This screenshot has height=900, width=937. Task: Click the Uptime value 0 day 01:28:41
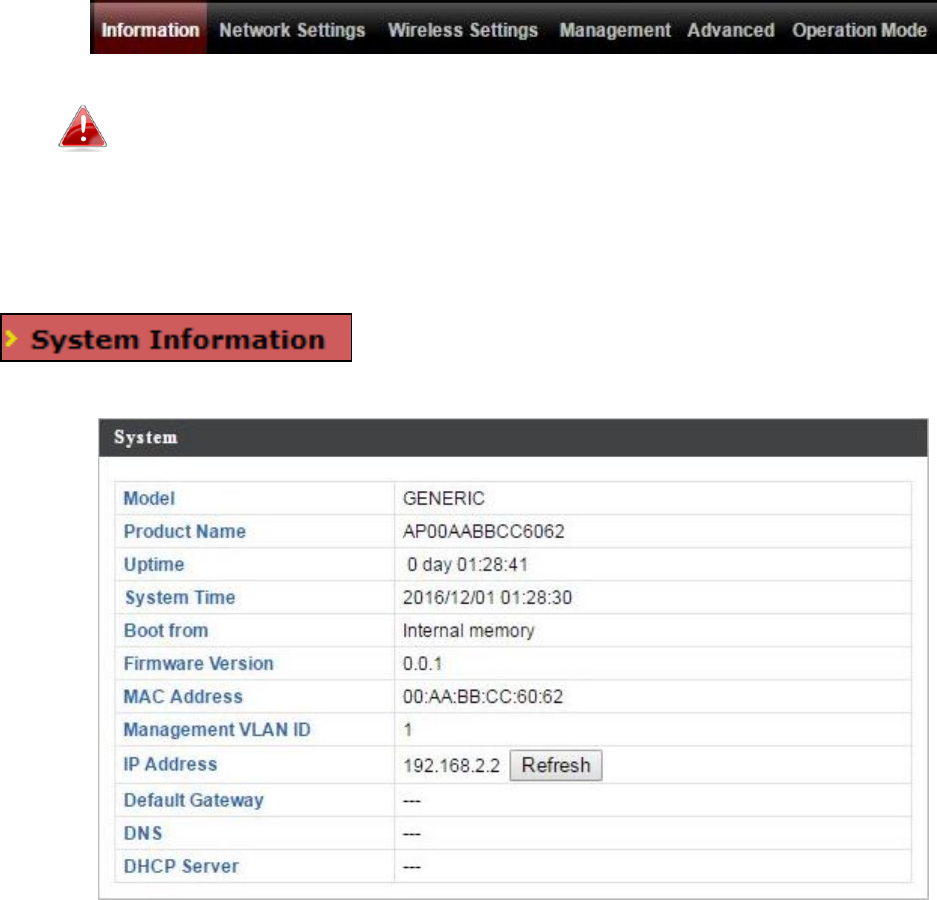(467, 565)
